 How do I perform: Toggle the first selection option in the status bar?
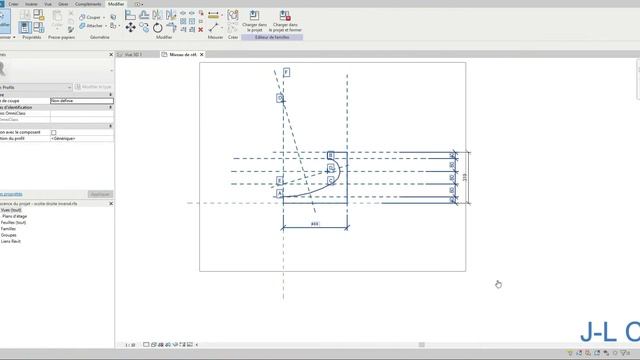(570, 353)
